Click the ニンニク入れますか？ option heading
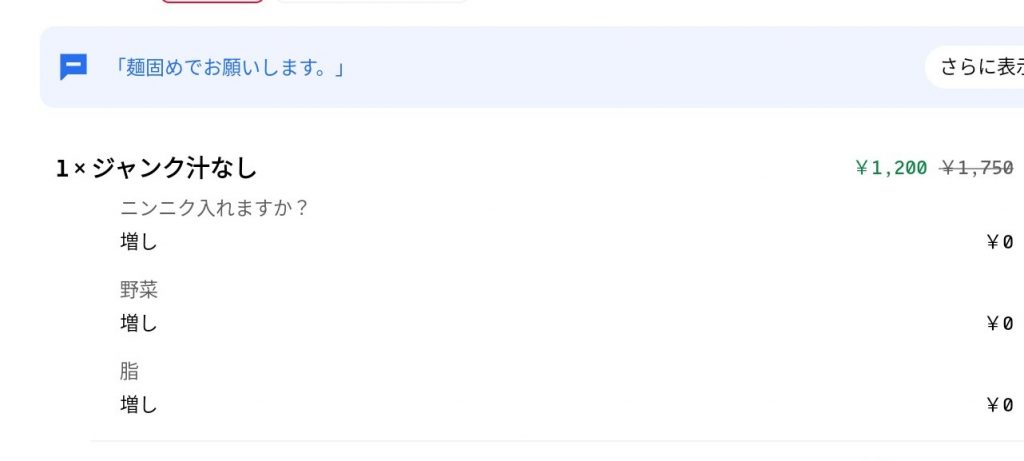 213,209
